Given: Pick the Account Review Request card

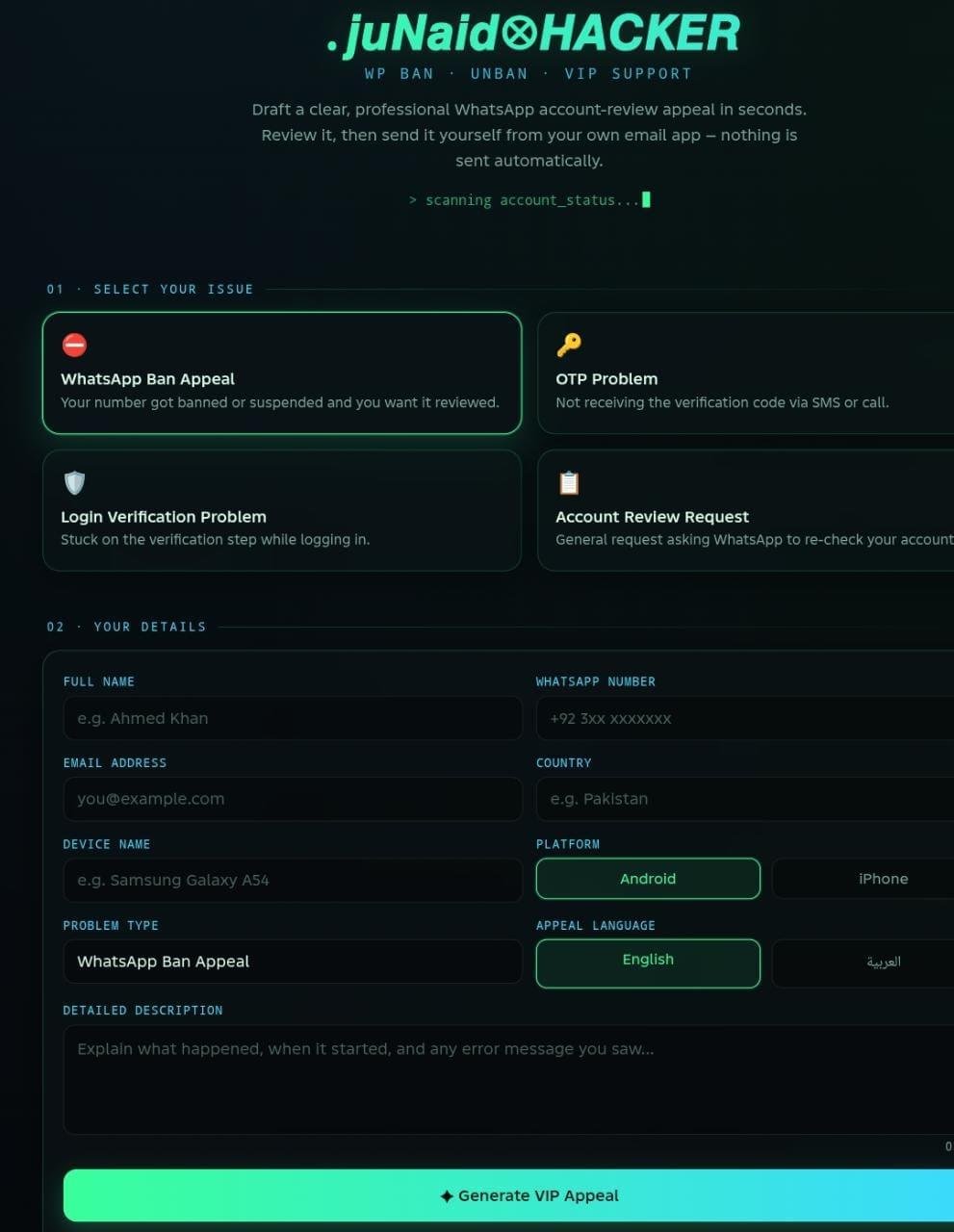Looking at the screenshot, I should 746,510.
